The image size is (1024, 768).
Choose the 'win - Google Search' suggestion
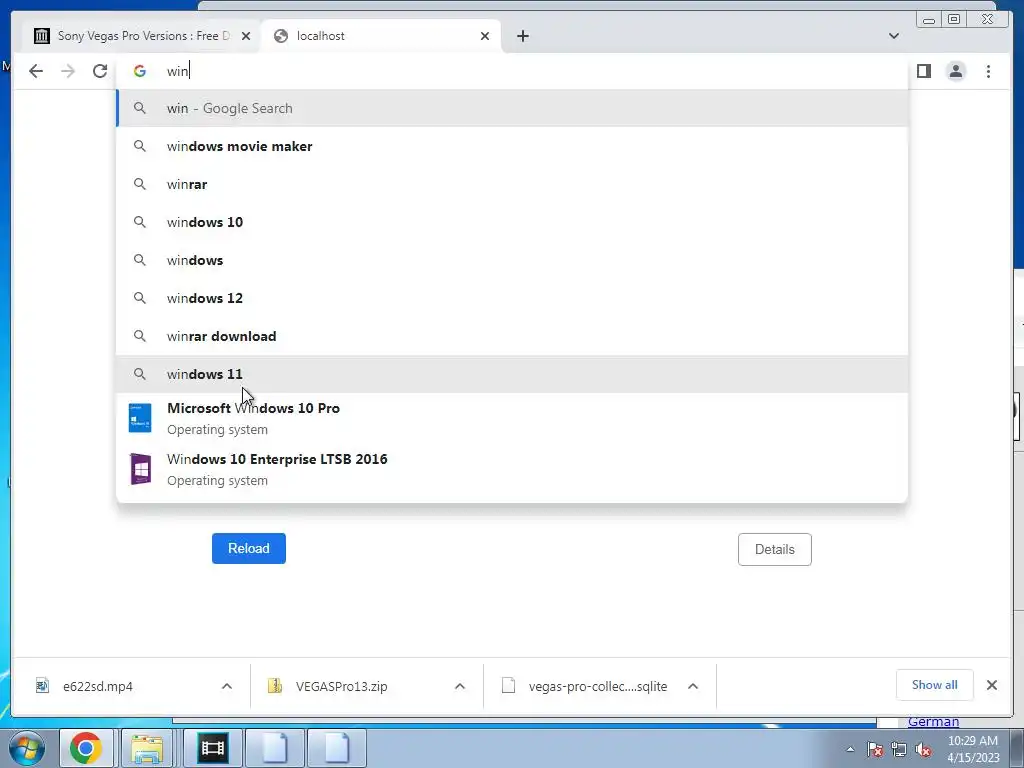512,108
